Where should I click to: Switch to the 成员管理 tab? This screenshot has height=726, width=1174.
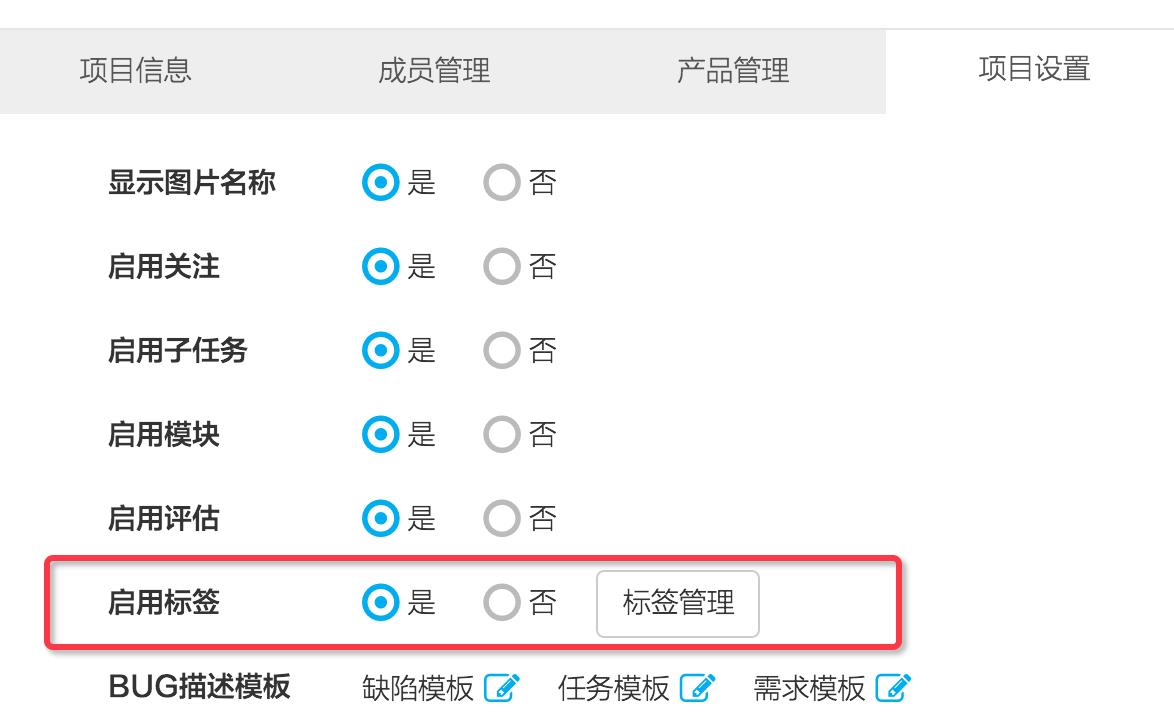[434, 71]
